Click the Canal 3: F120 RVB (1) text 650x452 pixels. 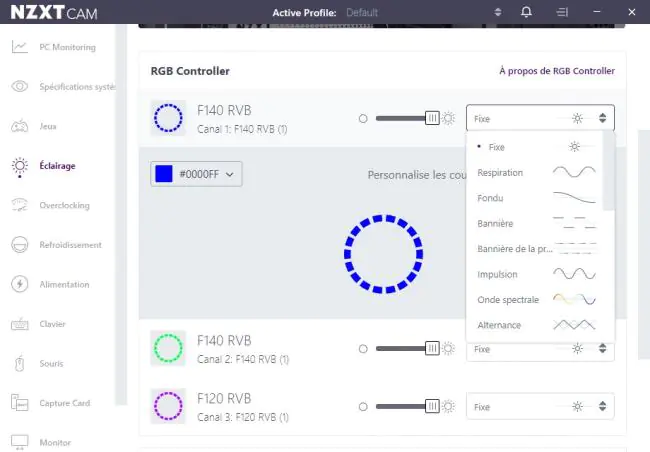pyautogui.click(x=243, y=418)
